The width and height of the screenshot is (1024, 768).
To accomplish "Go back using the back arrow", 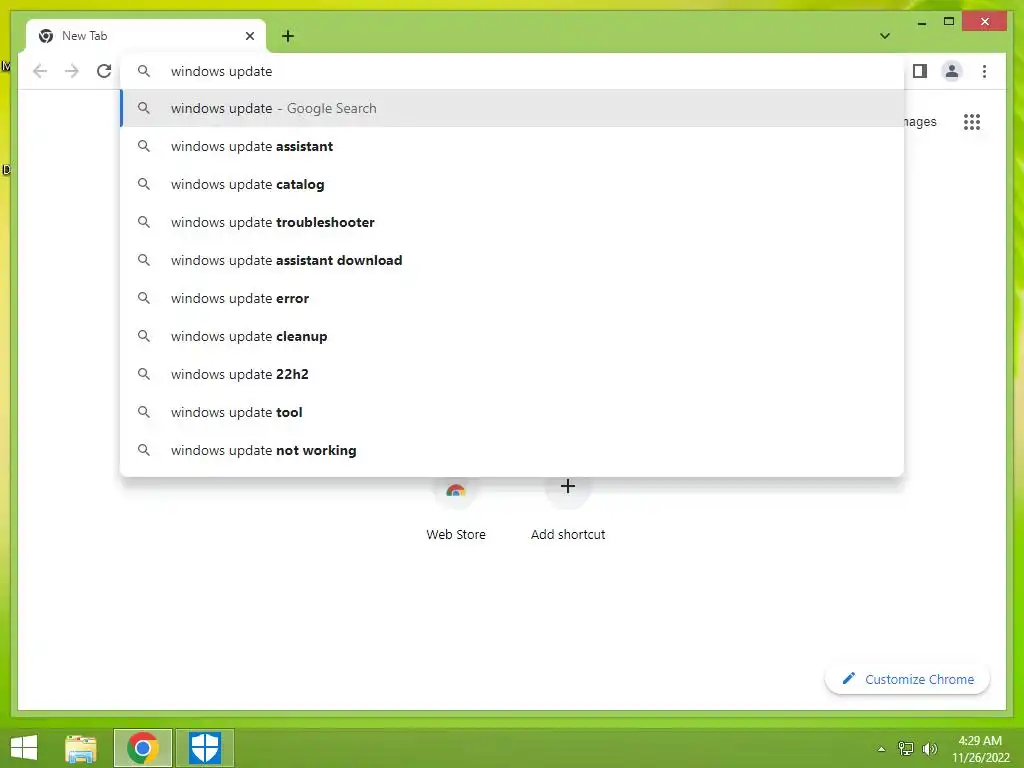I will coord(40,71).
